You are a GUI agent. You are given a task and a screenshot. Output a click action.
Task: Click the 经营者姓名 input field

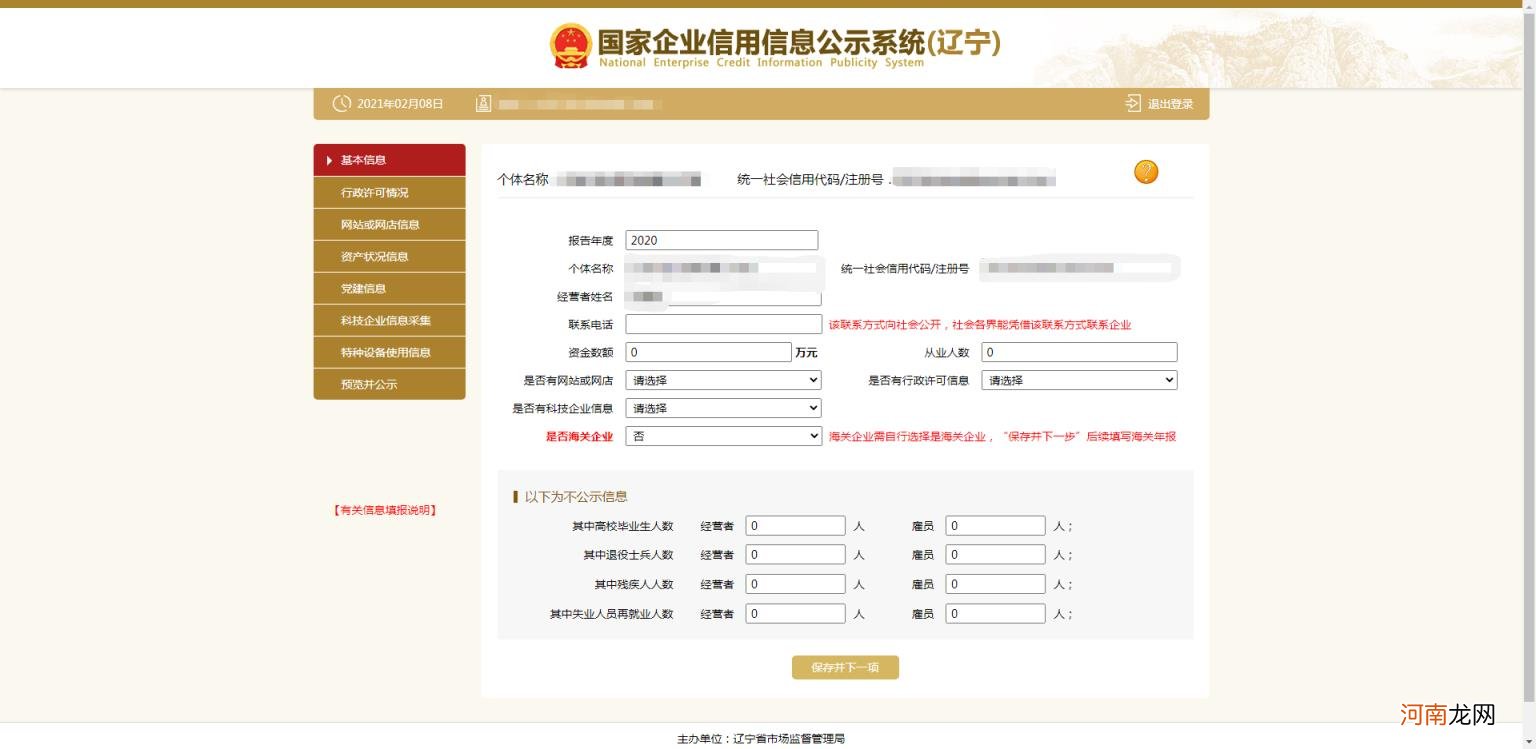coord(724,297)
